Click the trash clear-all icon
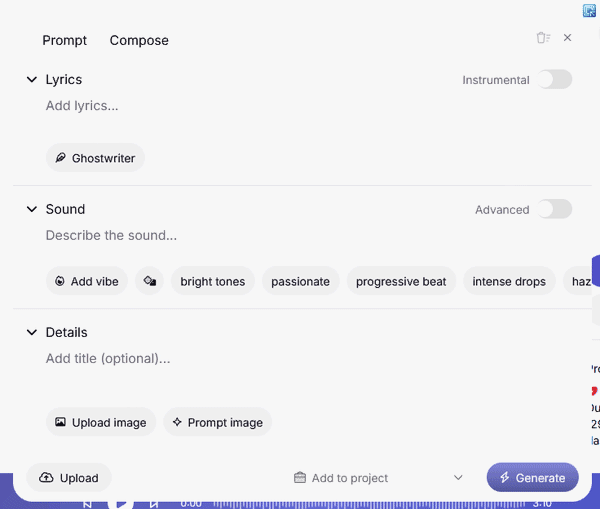 [542, 38]
